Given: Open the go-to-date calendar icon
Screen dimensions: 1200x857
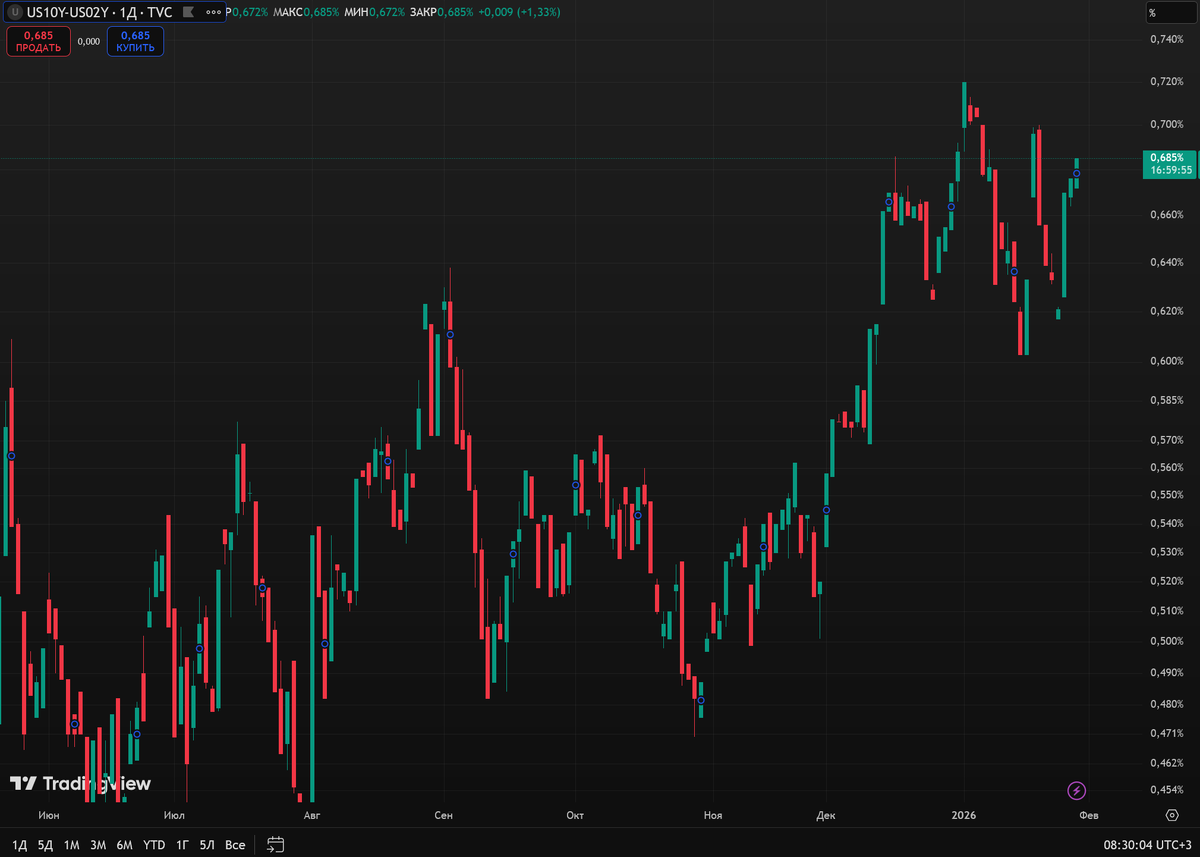Looking at the screenshot, I should click(276, 845).
